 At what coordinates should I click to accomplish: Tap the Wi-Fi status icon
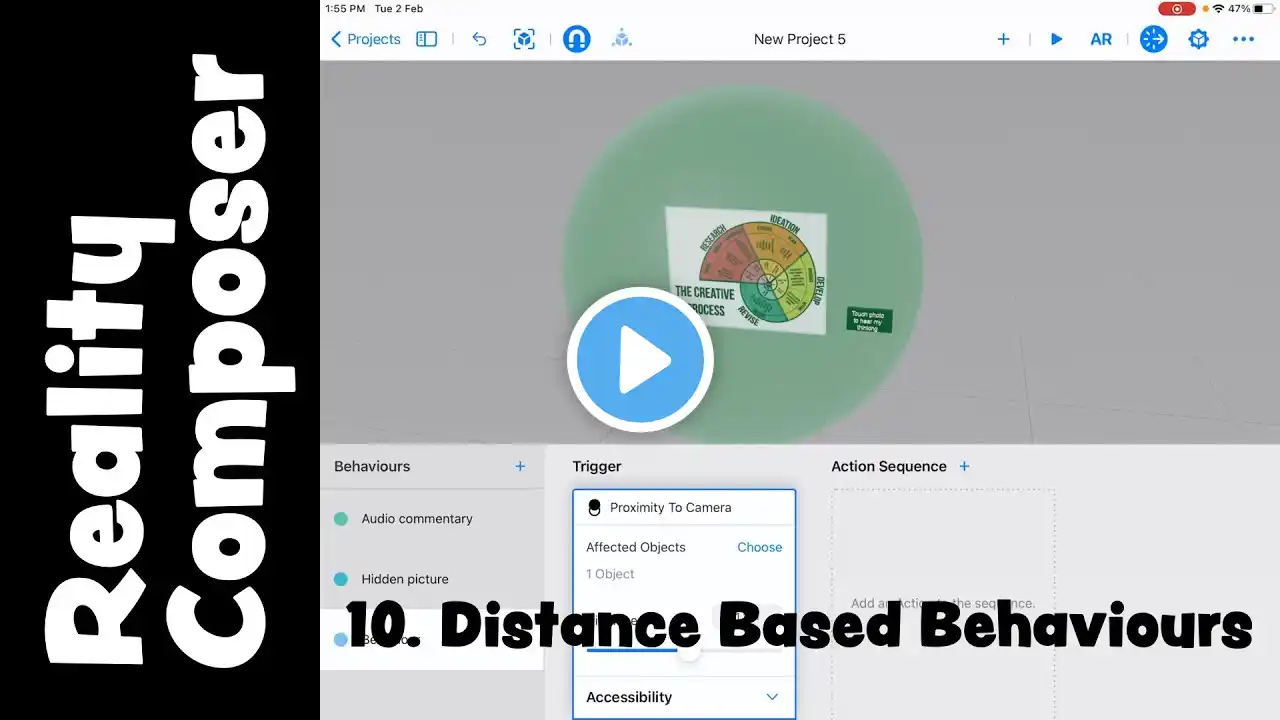pyautogui.click(x=1217, y=9)
